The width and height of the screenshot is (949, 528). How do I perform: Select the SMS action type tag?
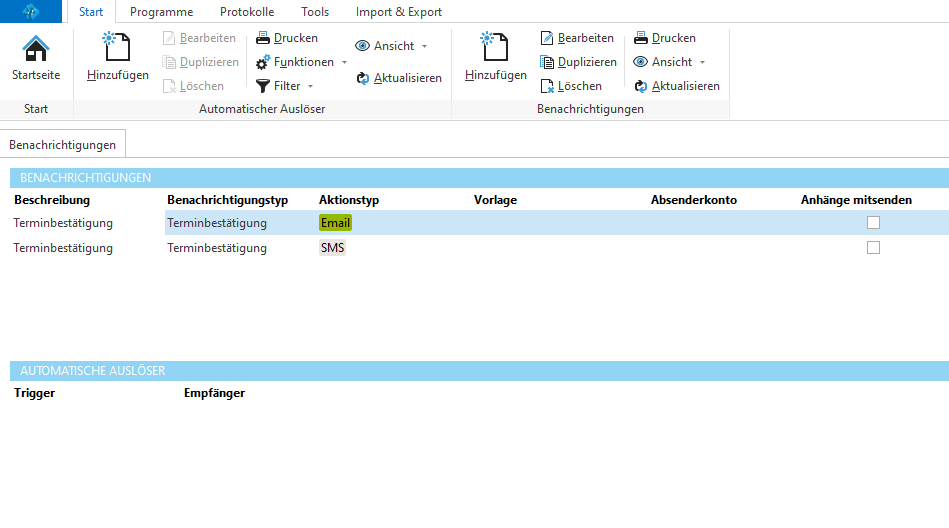tap(332, 248)
